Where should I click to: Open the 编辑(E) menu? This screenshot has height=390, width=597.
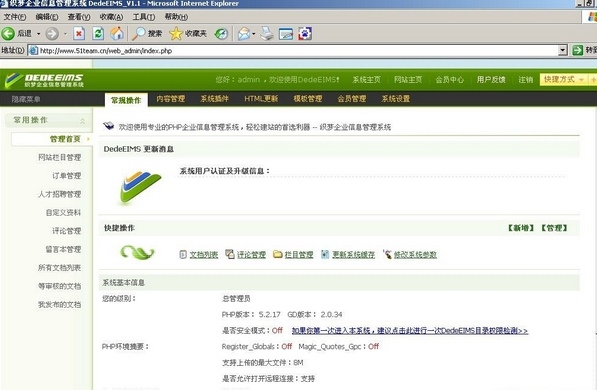[x=47, y=17]
